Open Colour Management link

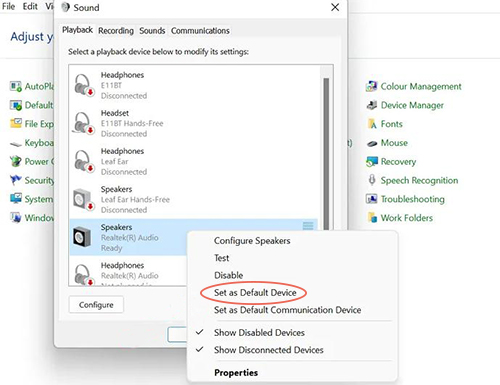click(x=421, y=86)
